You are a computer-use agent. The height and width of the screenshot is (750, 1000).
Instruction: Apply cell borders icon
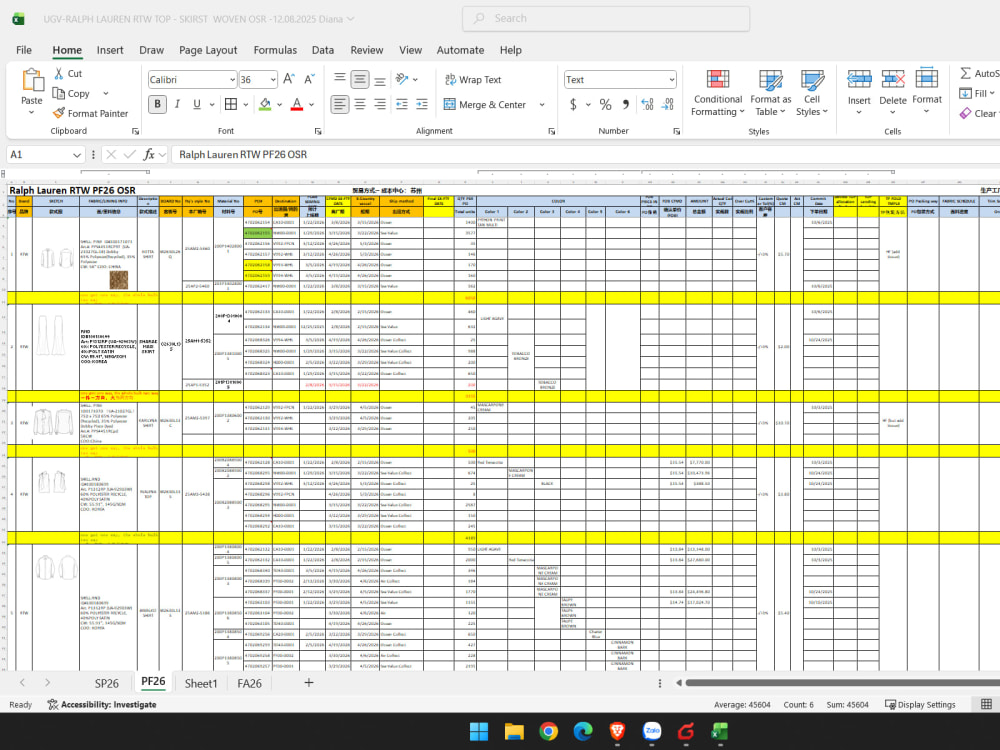tap(231, 104)
